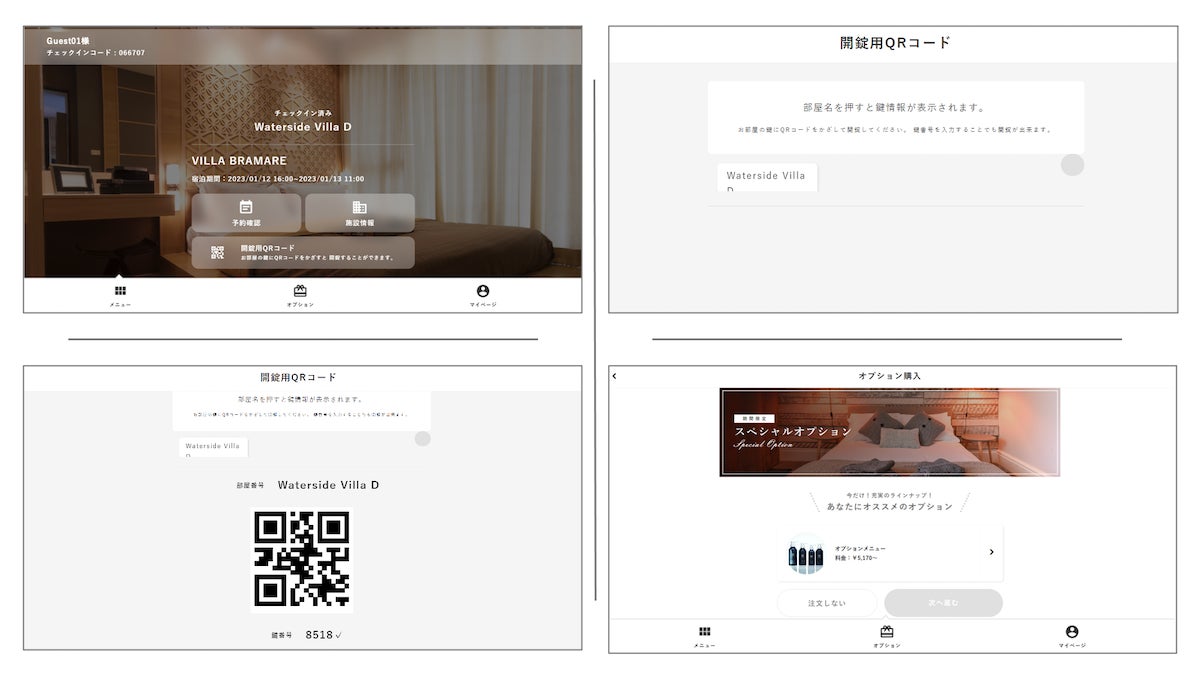Click あなたにオススメのオプション heading
1200x674 pixels.
click(x=890, y=507)
